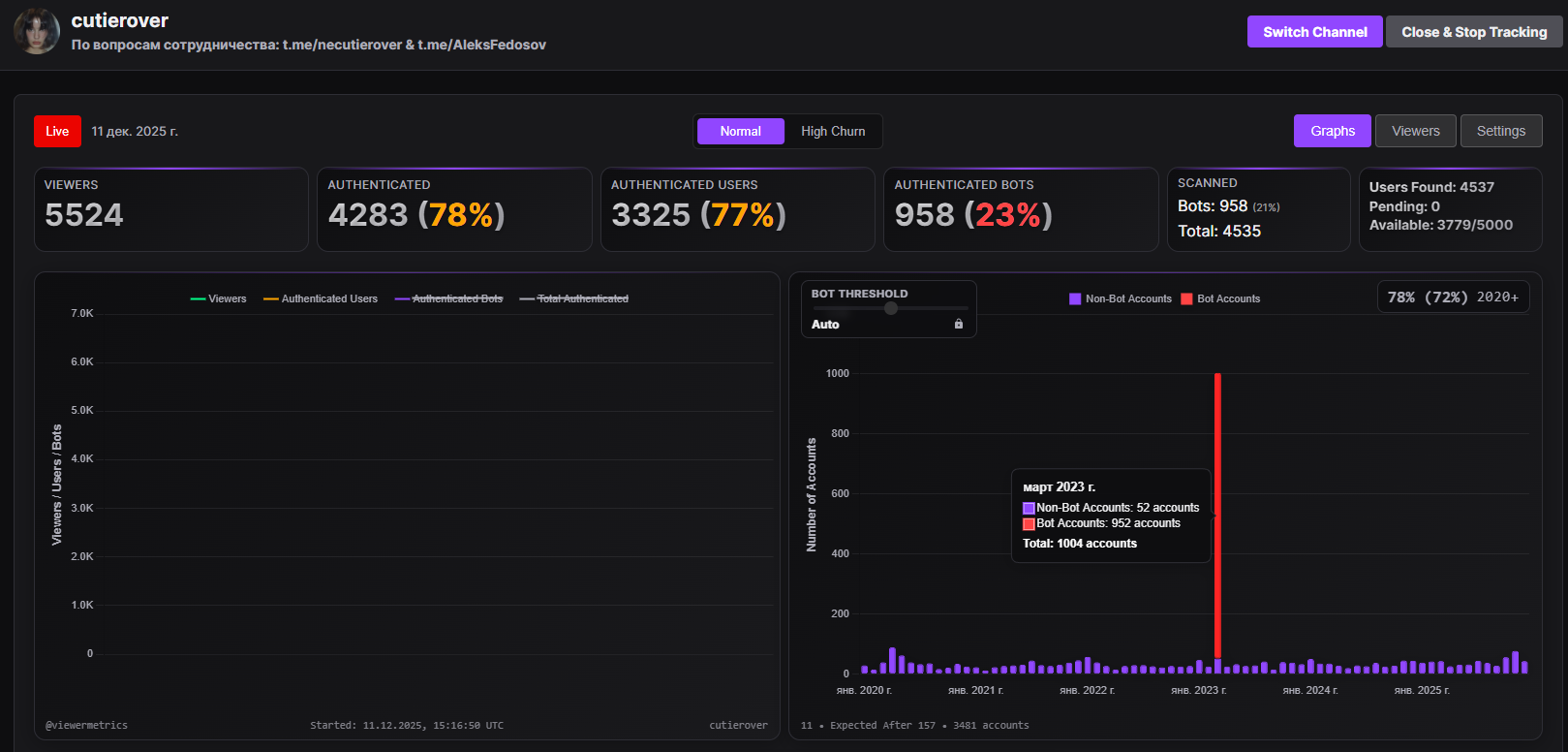Viewport: 1568px width, 752px height.
Task: Click the Bot Threshold slider handle
Action: pos(891,308)
